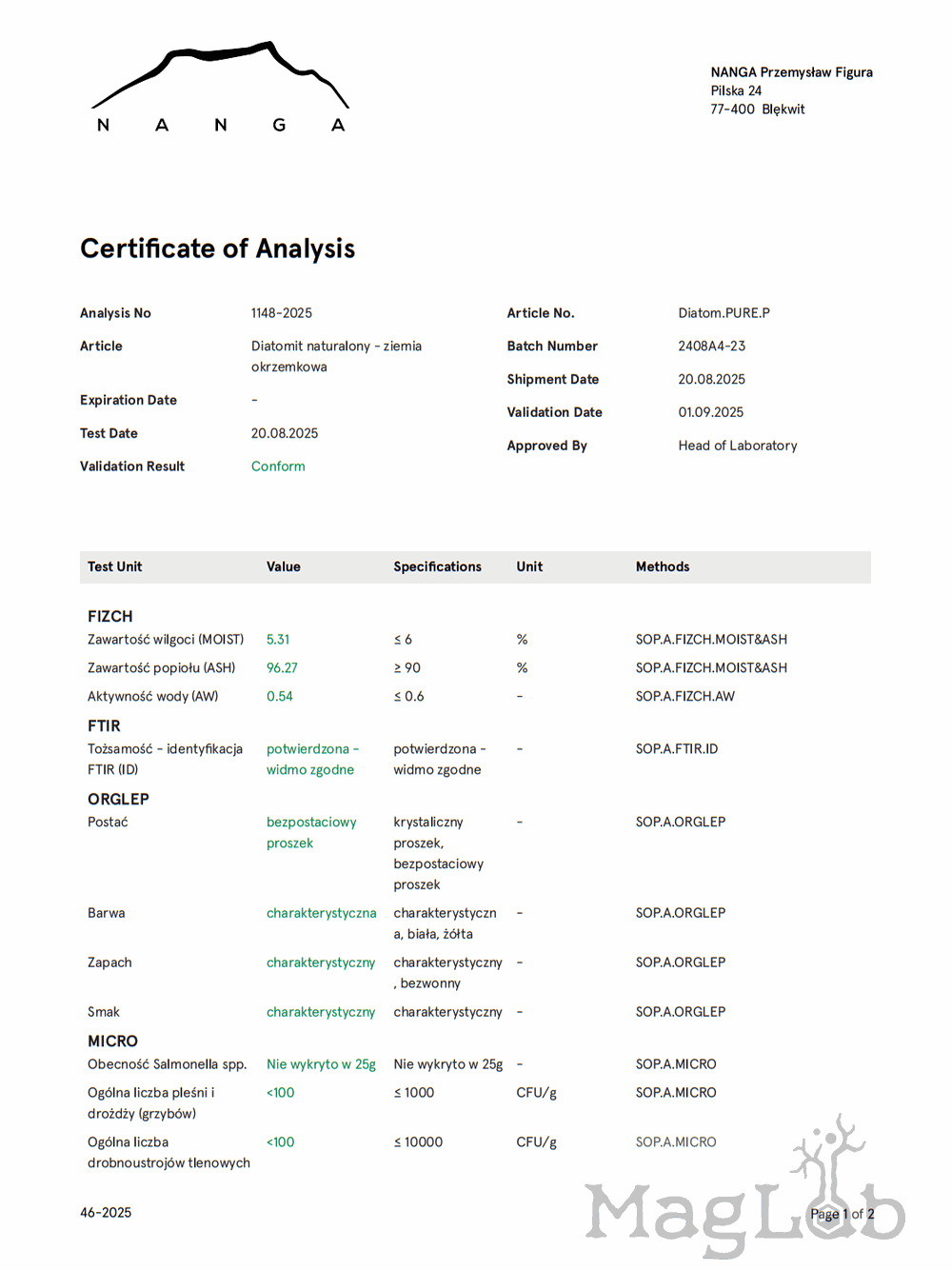952x1270 pixels.
Task: Click the validation date 01.09.2025
Action: tap(710, 412)
